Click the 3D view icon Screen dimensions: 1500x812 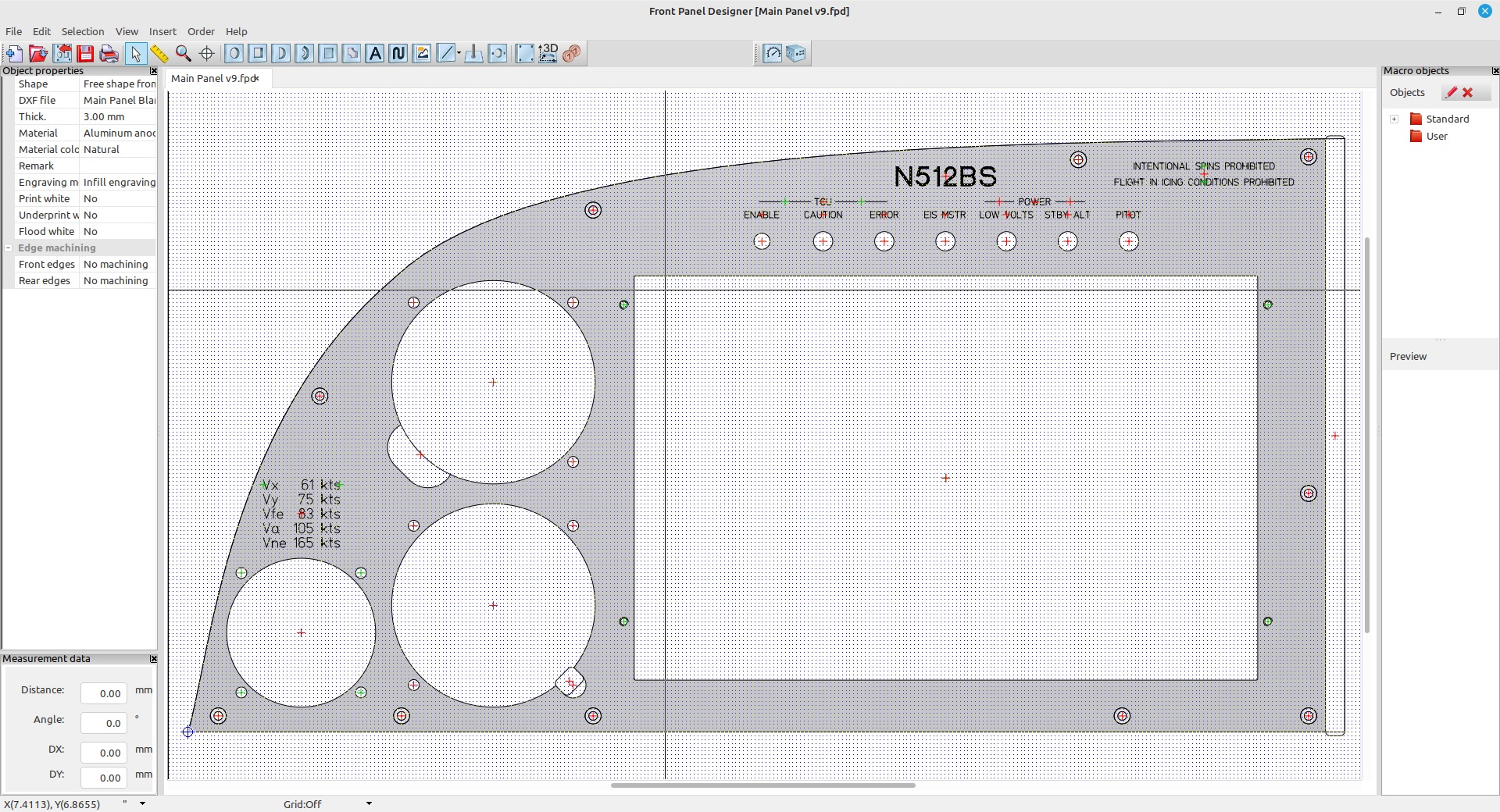click(x=548, y=53)
